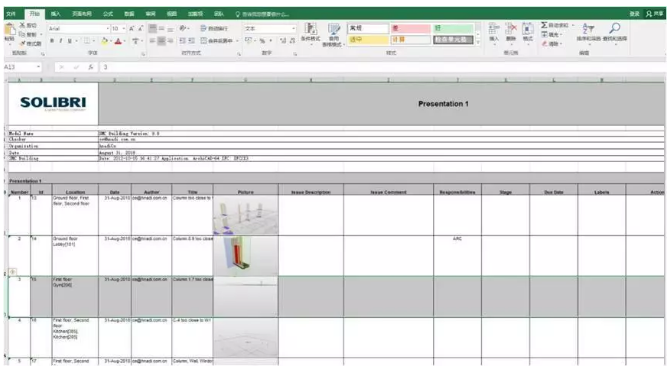The image size is (671, 374).
Task: Apply the red font color A
Action: (x=119, y=41)
